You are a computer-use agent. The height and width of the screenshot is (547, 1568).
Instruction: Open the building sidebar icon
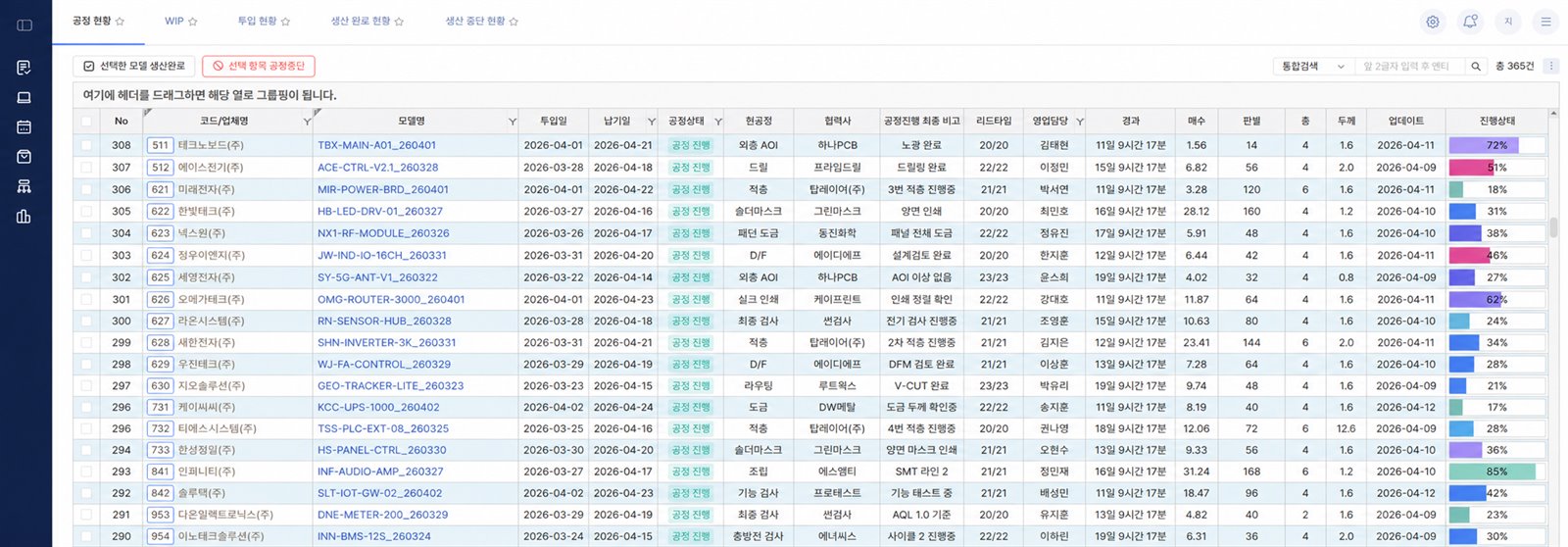24,217
